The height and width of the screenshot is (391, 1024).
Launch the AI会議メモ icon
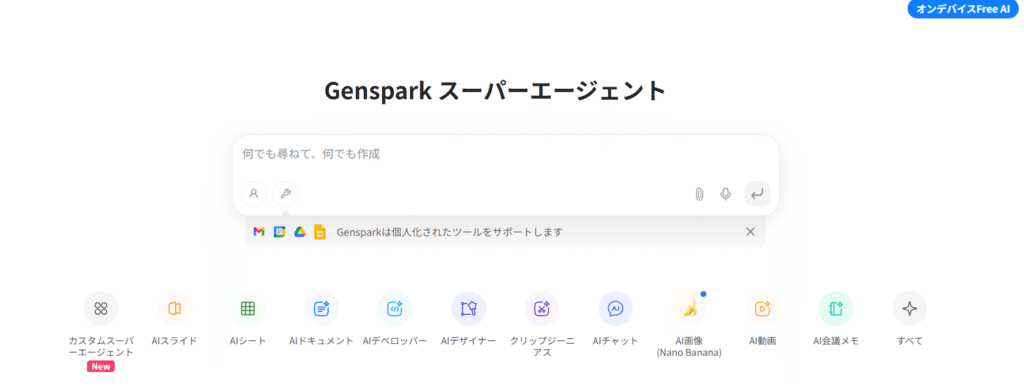[836, 308]
